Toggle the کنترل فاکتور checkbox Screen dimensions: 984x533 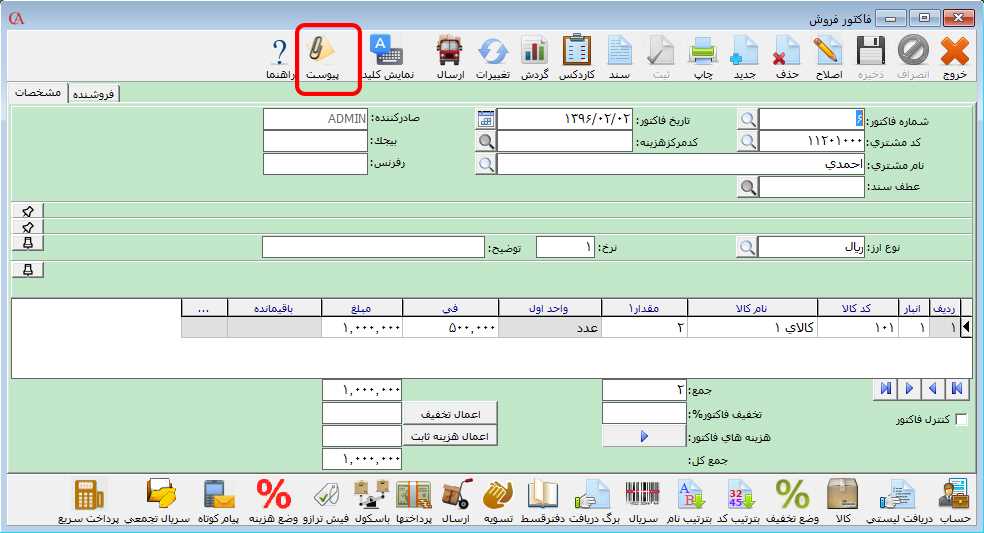click(962, 421)
